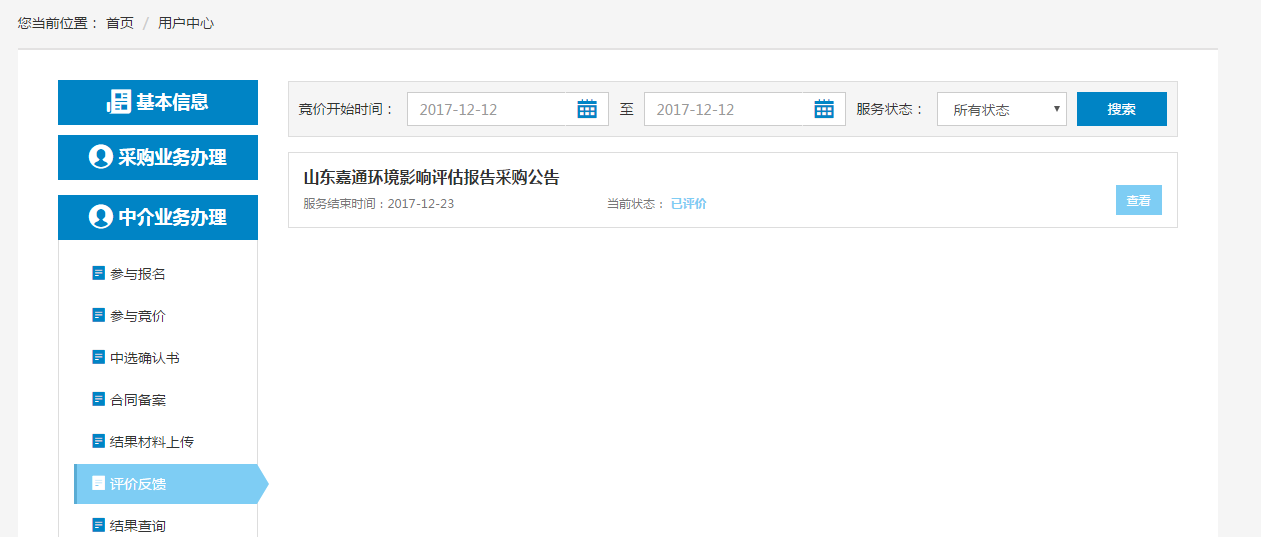Expand the 基本信息 section header
This screenshot has width=1261, height=537.
click(x=158, y=102)
